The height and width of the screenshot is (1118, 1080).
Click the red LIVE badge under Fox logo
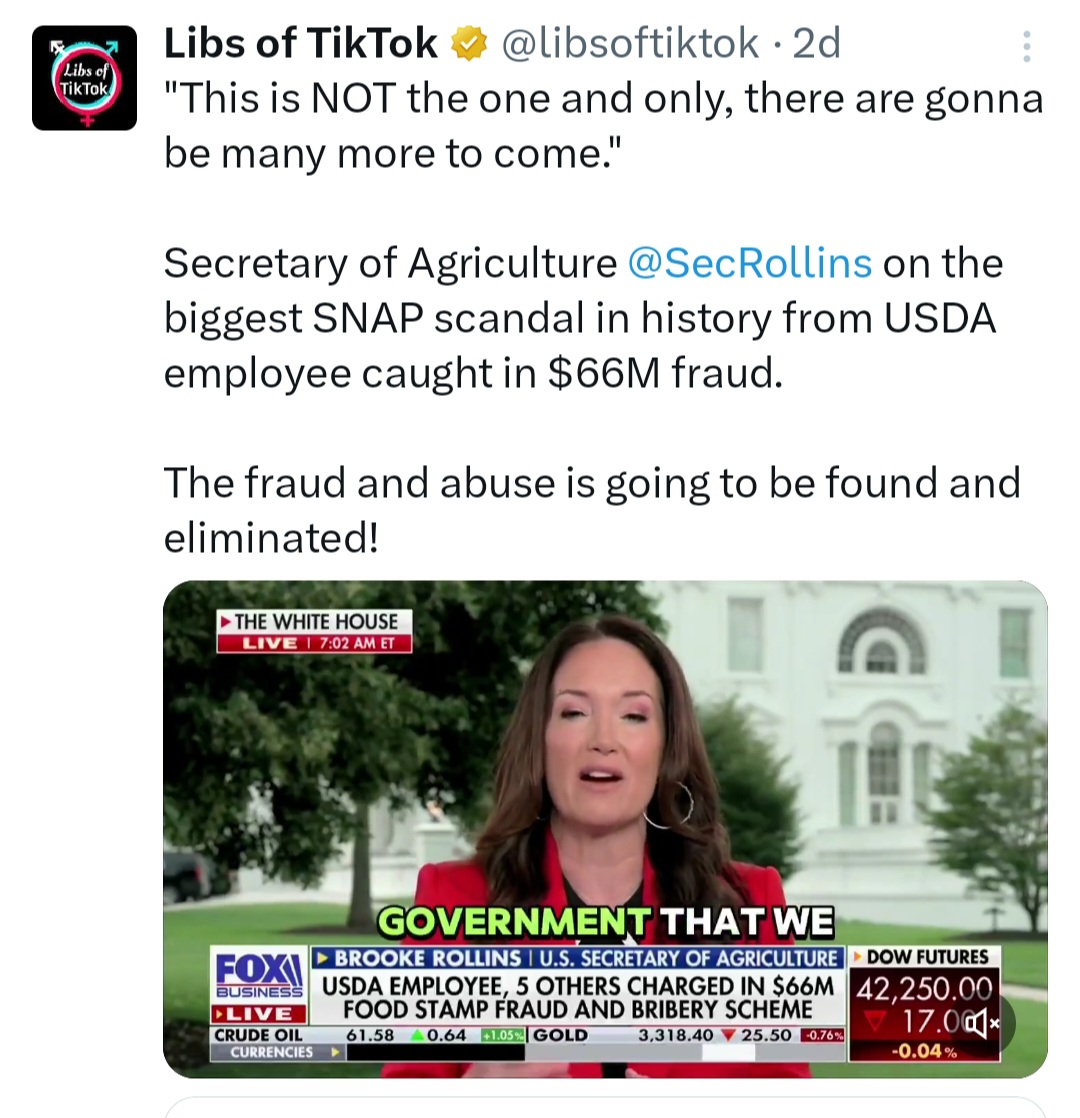[x=259, y=1013]
